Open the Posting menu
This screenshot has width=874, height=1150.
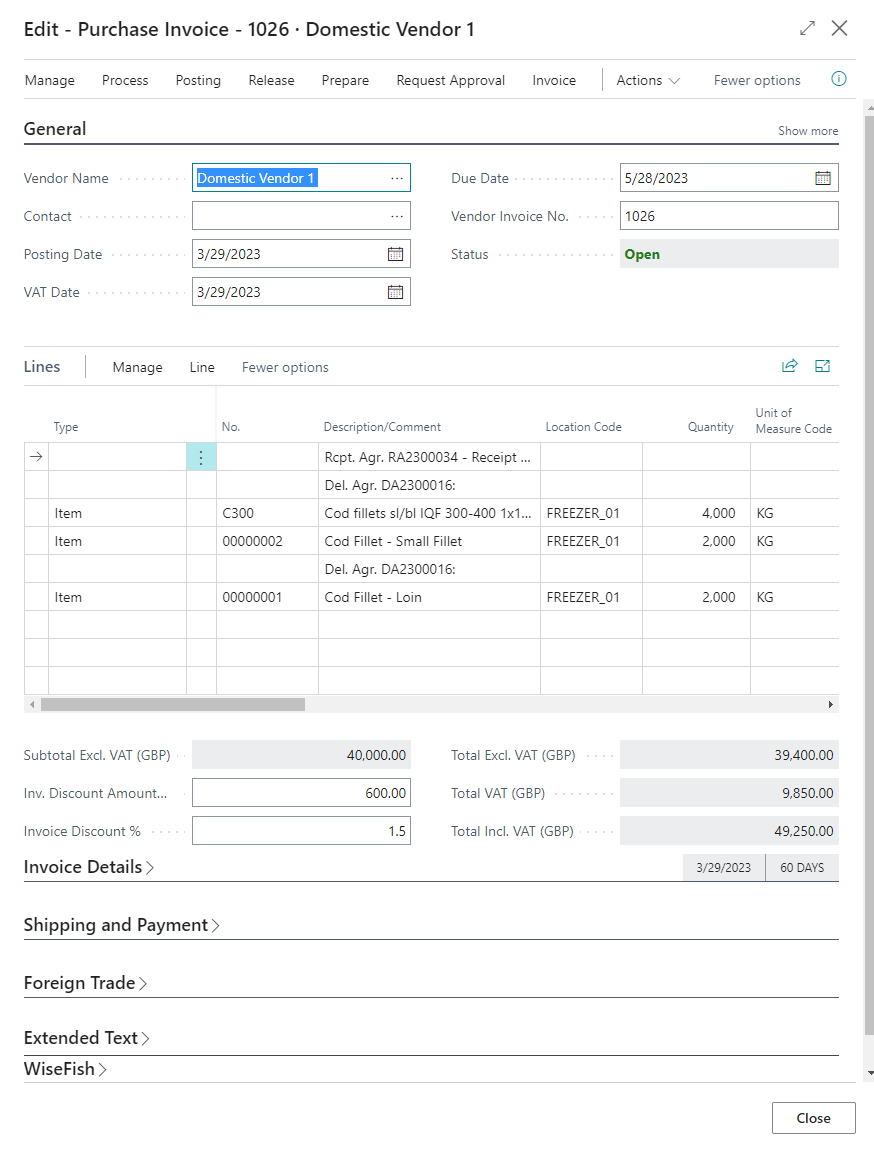coord(198,80)
